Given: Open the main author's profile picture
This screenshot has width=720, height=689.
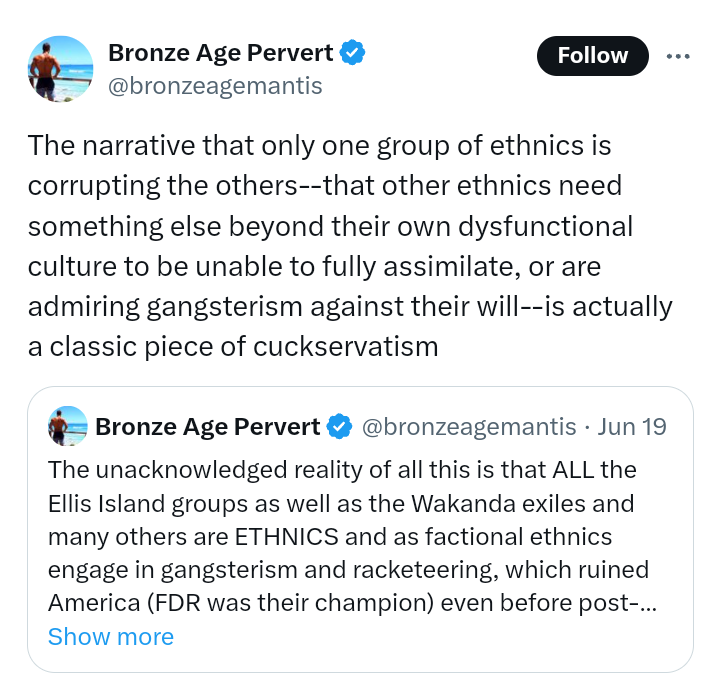Looking at the screenshot, I should click(60, 68).
